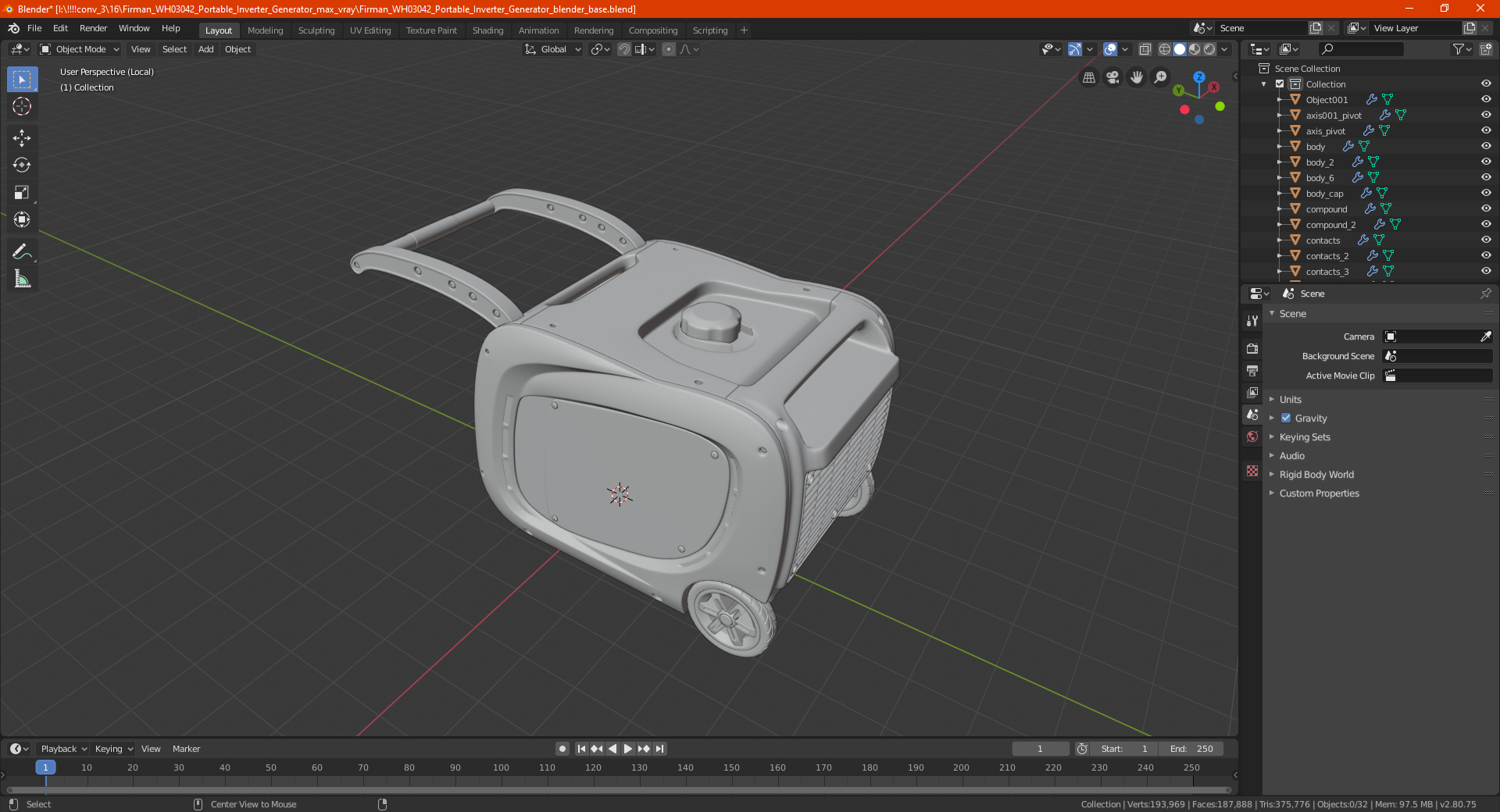Open the outliner filter dropdown
Screen dimensions: 1500x812
[x=1462, y=49]
